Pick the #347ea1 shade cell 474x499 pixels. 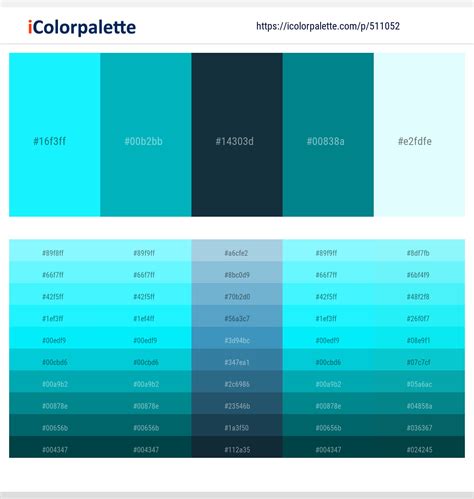(237, 360)
